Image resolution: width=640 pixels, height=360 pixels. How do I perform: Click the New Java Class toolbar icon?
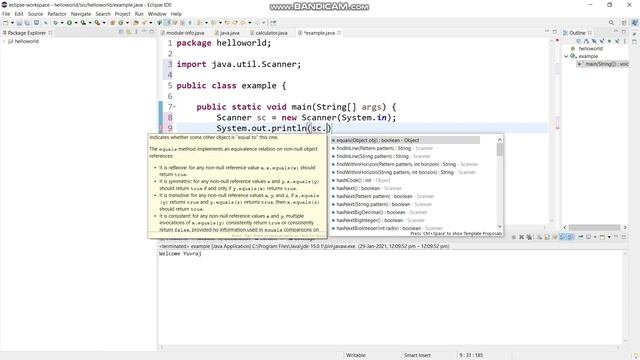coord(120,23)
